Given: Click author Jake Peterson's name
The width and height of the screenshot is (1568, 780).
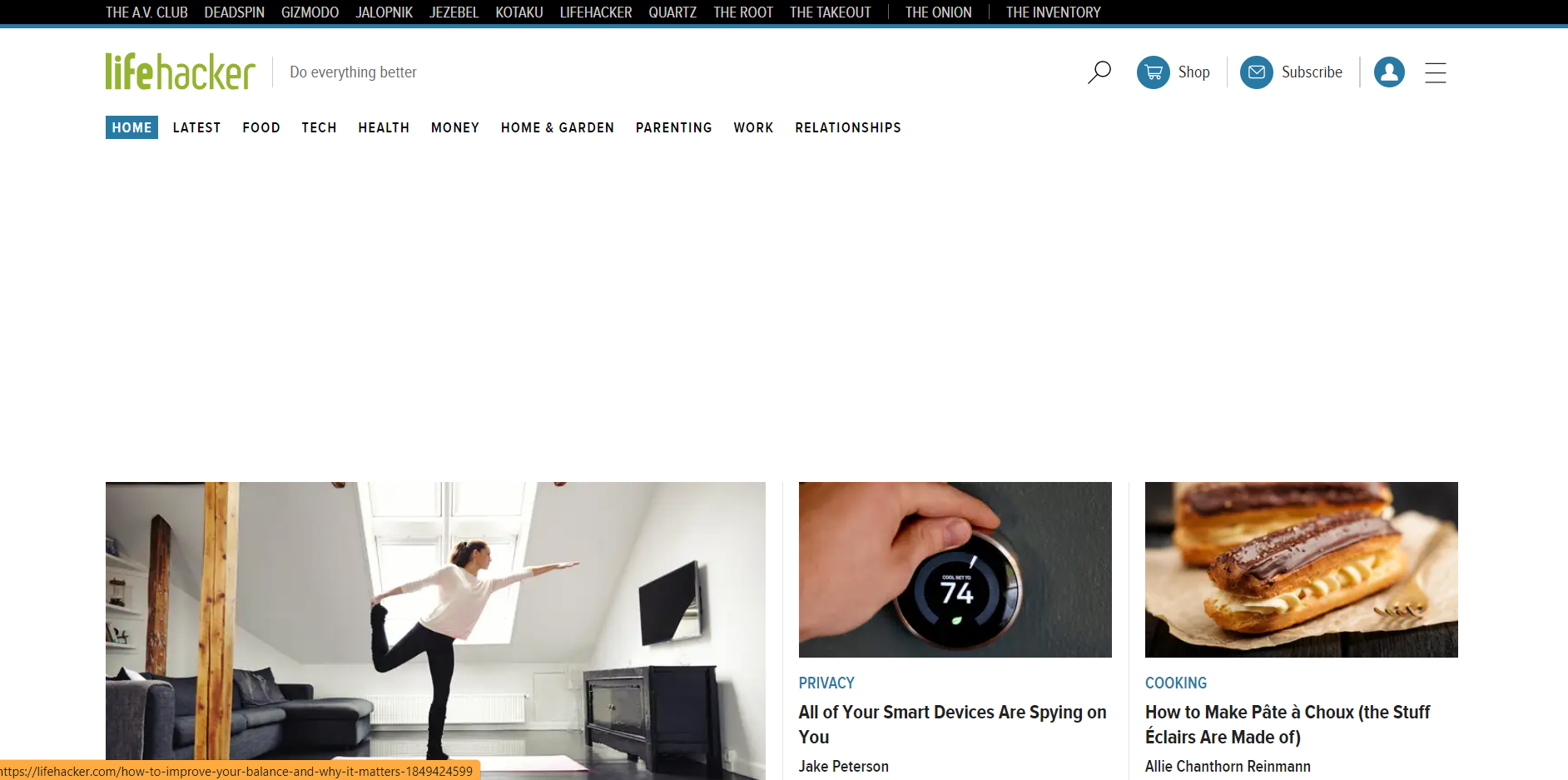Looking at the screenshot, I should pyautogui.click(x=843, y=766).
